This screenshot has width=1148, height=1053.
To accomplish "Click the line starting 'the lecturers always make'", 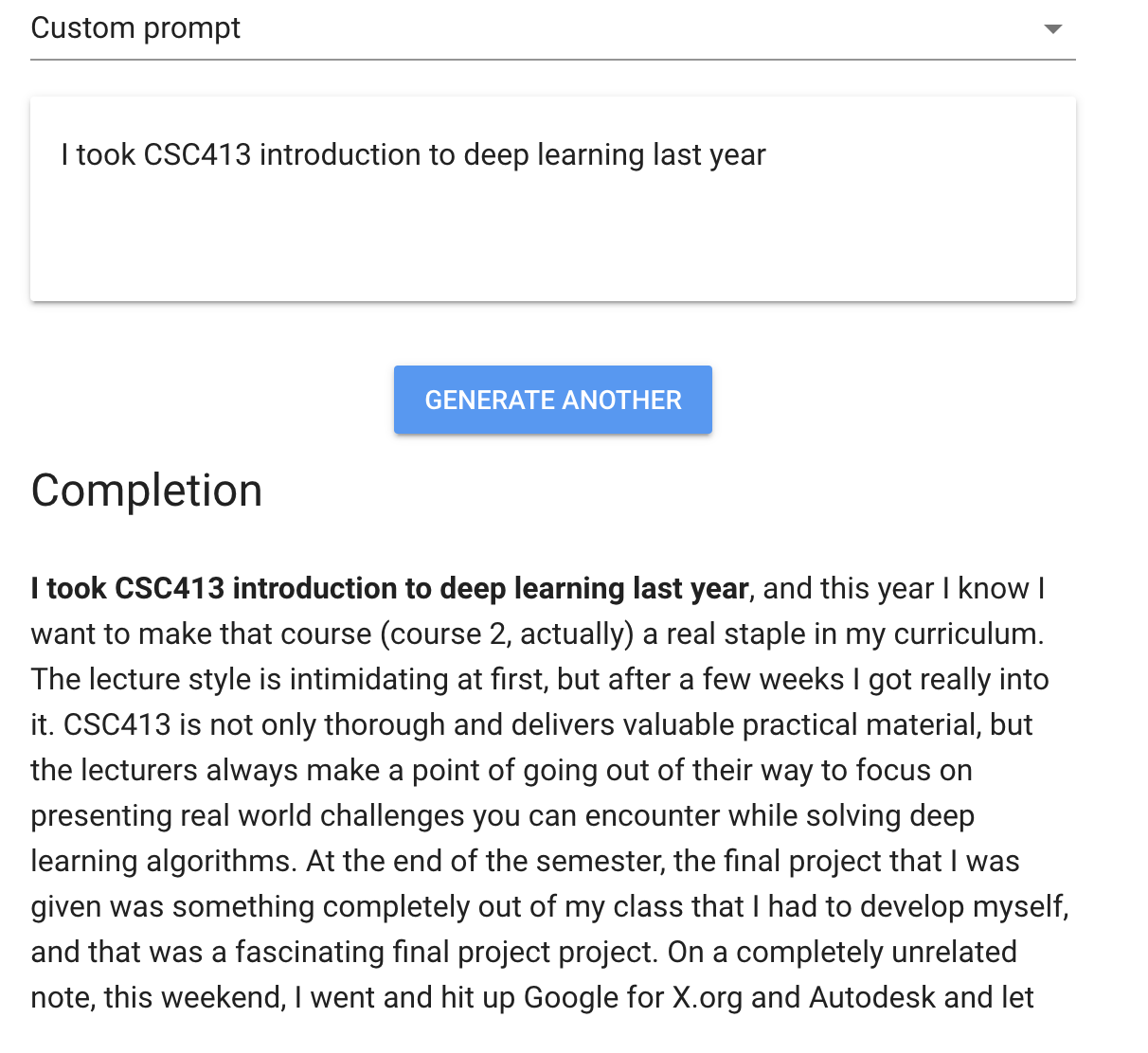I will [x=502, y=770].
